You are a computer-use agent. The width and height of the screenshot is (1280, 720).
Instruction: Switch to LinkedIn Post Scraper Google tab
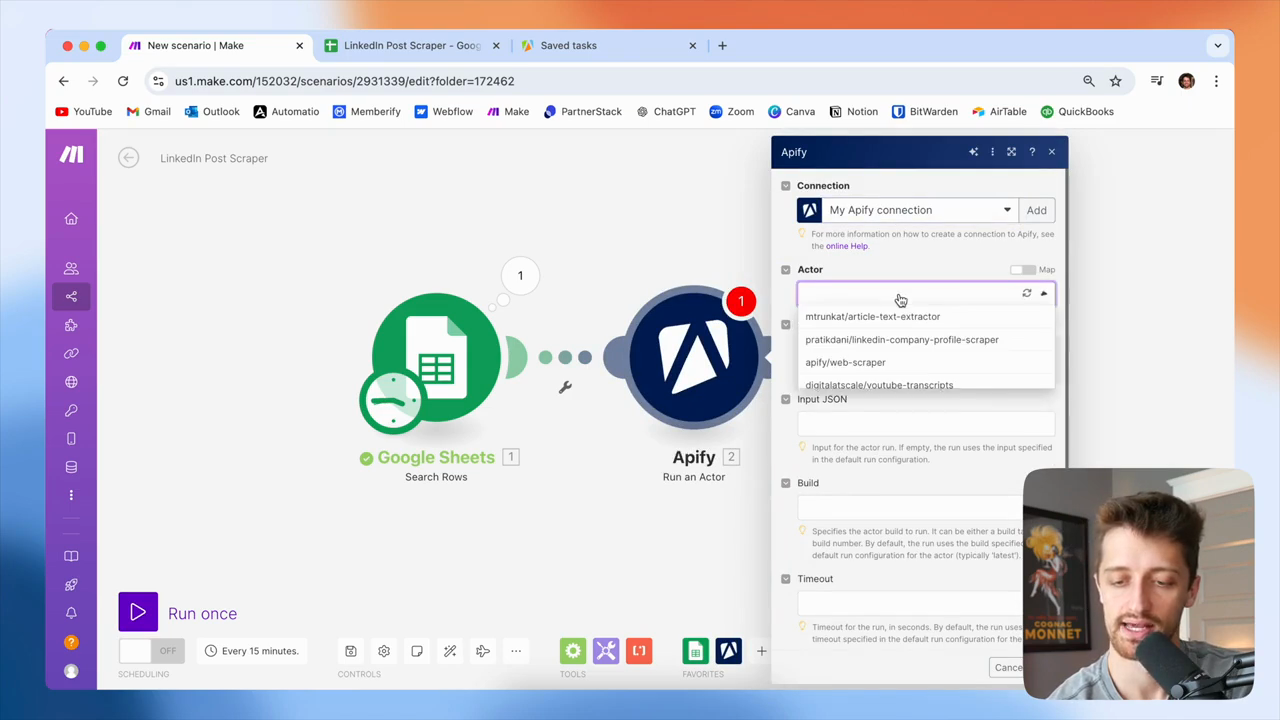click(412, 45)
